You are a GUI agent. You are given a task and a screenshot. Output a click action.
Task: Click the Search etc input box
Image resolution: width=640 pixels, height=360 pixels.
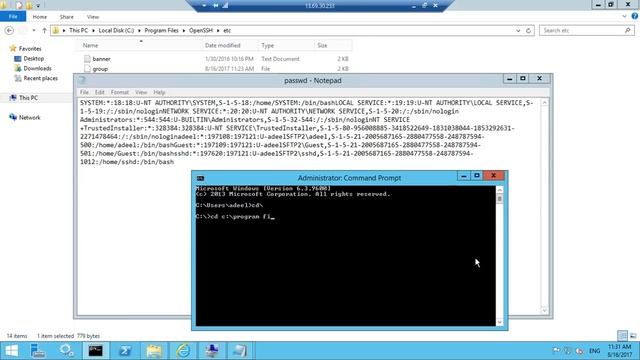[x=582, y=31]
